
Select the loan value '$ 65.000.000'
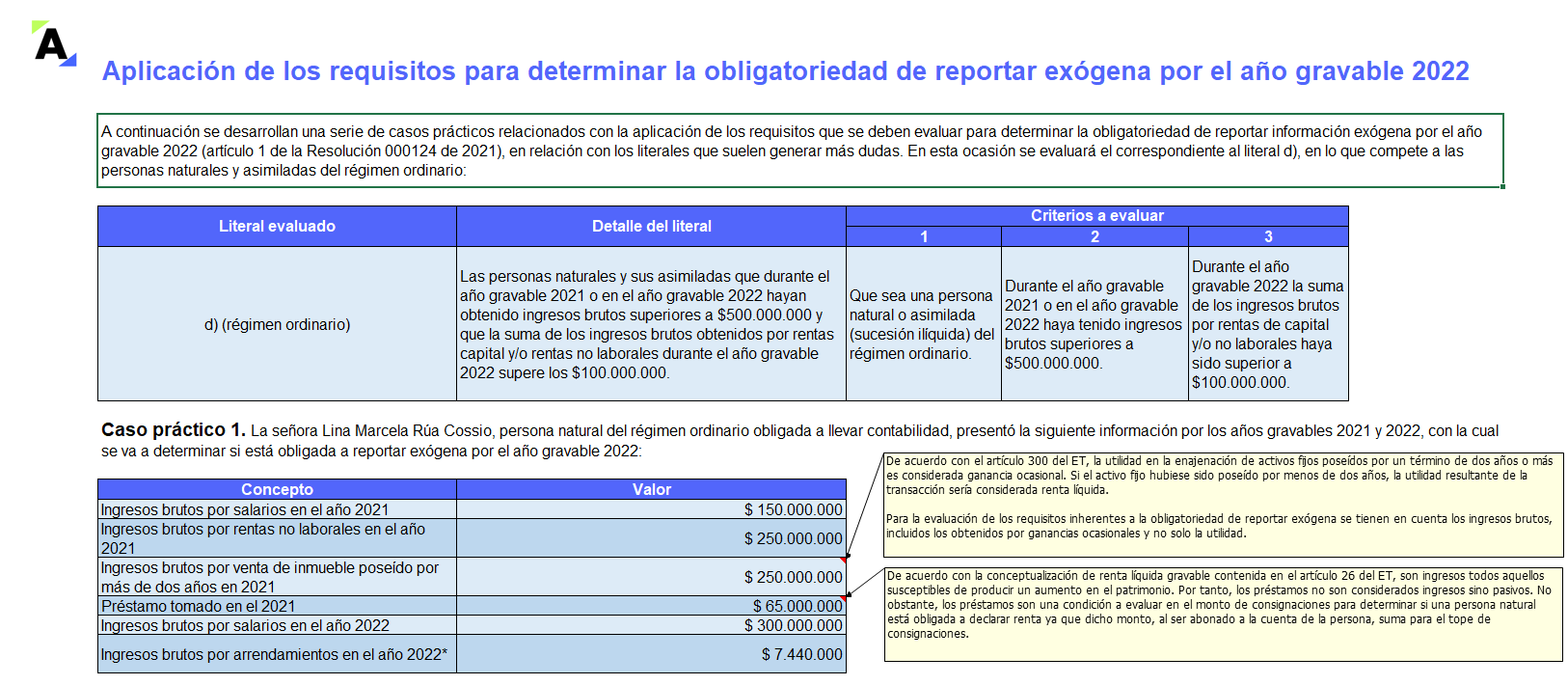652,606
